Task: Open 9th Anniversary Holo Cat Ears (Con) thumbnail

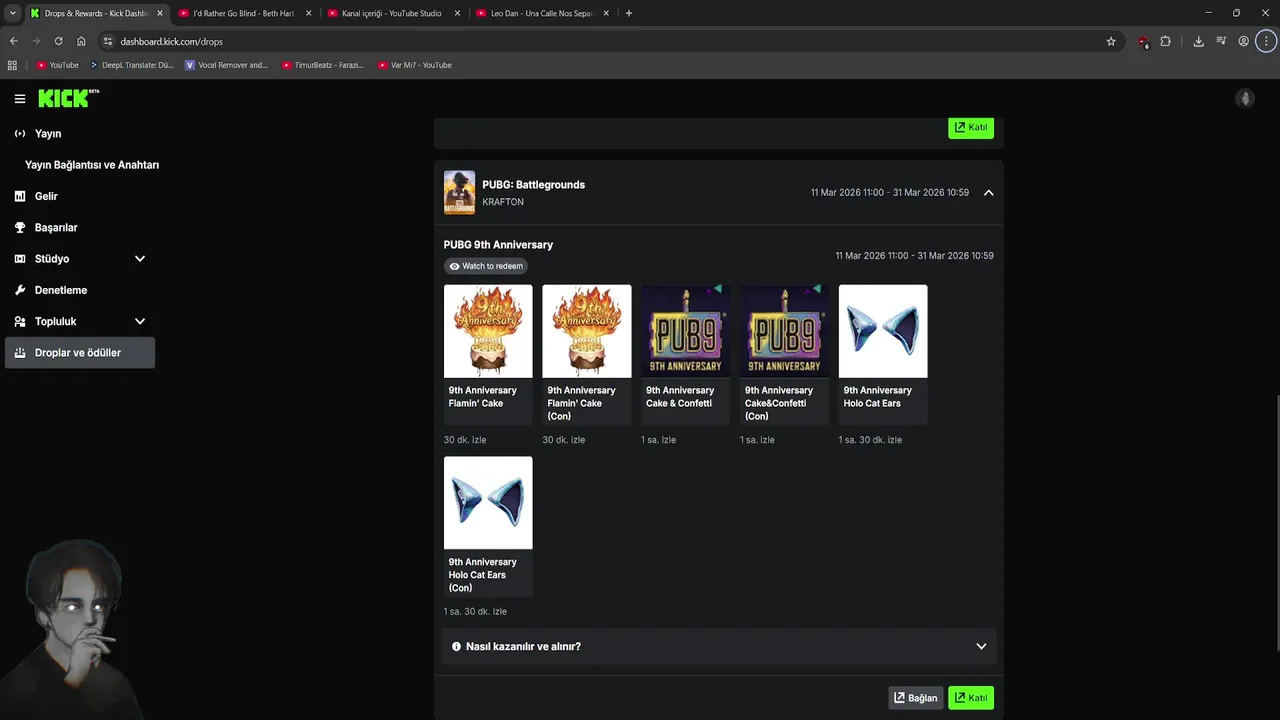Action: (488, 503)
